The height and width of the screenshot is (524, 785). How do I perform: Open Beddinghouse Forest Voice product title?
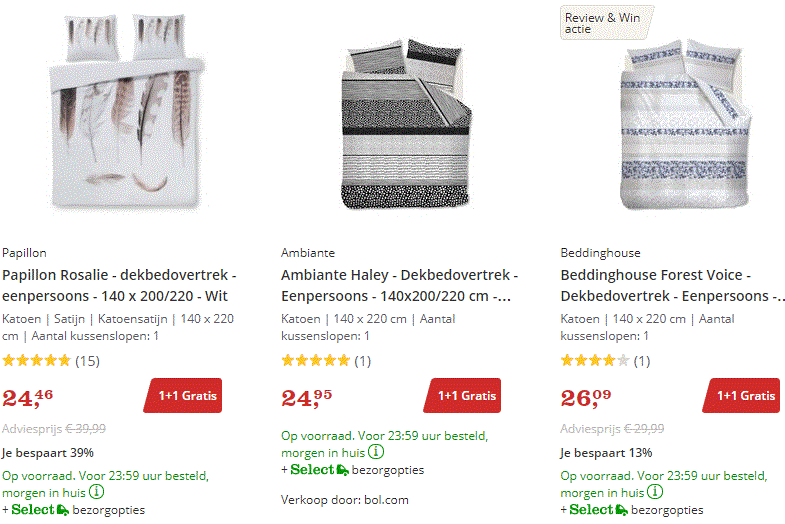point(670,285)
